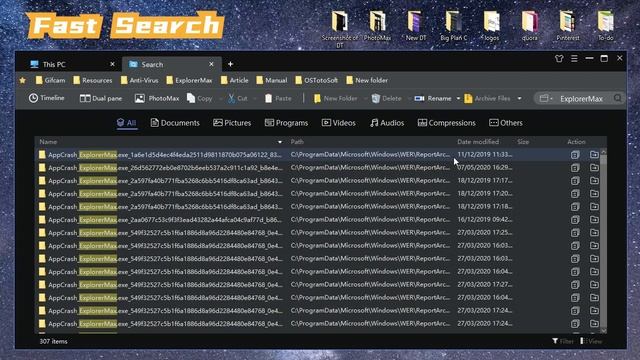The width and height of the screenshot is (640, 360).
Task: Click the Copy toolbar button
Action: pyautogui.click(x=200, y=98)
